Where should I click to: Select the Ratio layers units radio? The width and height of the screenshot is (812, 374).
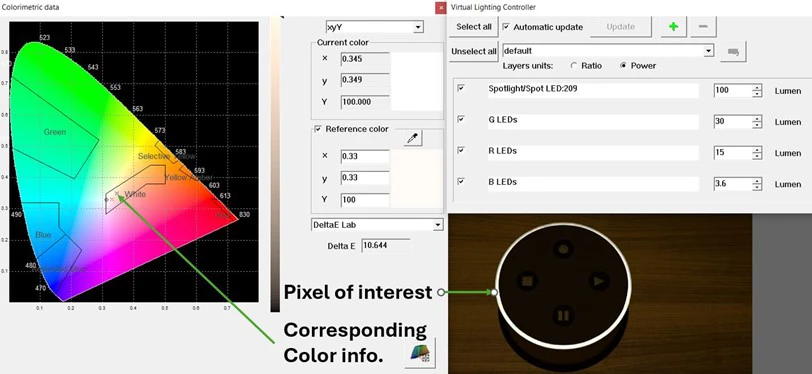(573, 66)
